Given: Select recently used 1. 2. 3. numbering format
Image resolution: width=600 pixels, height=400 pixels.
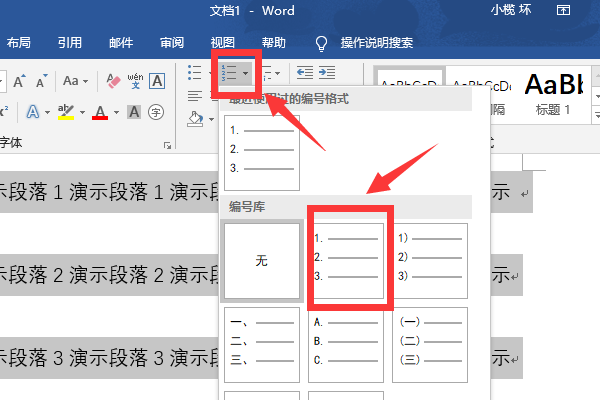Looking at the screenshot, I should [262, 153].
